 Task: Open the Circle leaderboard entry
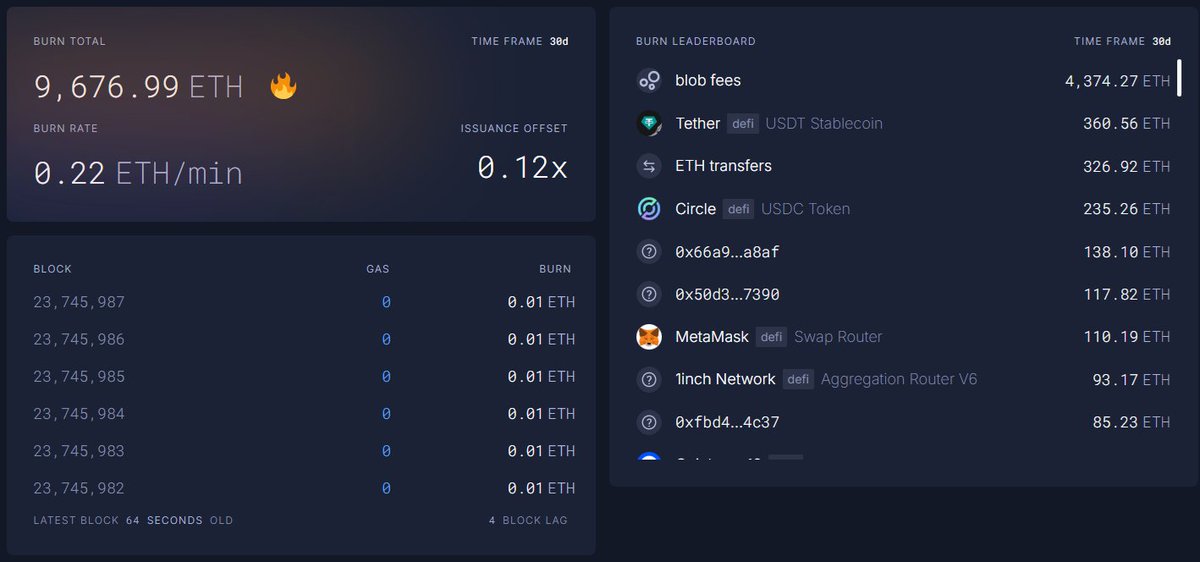(x=903, y=209)
